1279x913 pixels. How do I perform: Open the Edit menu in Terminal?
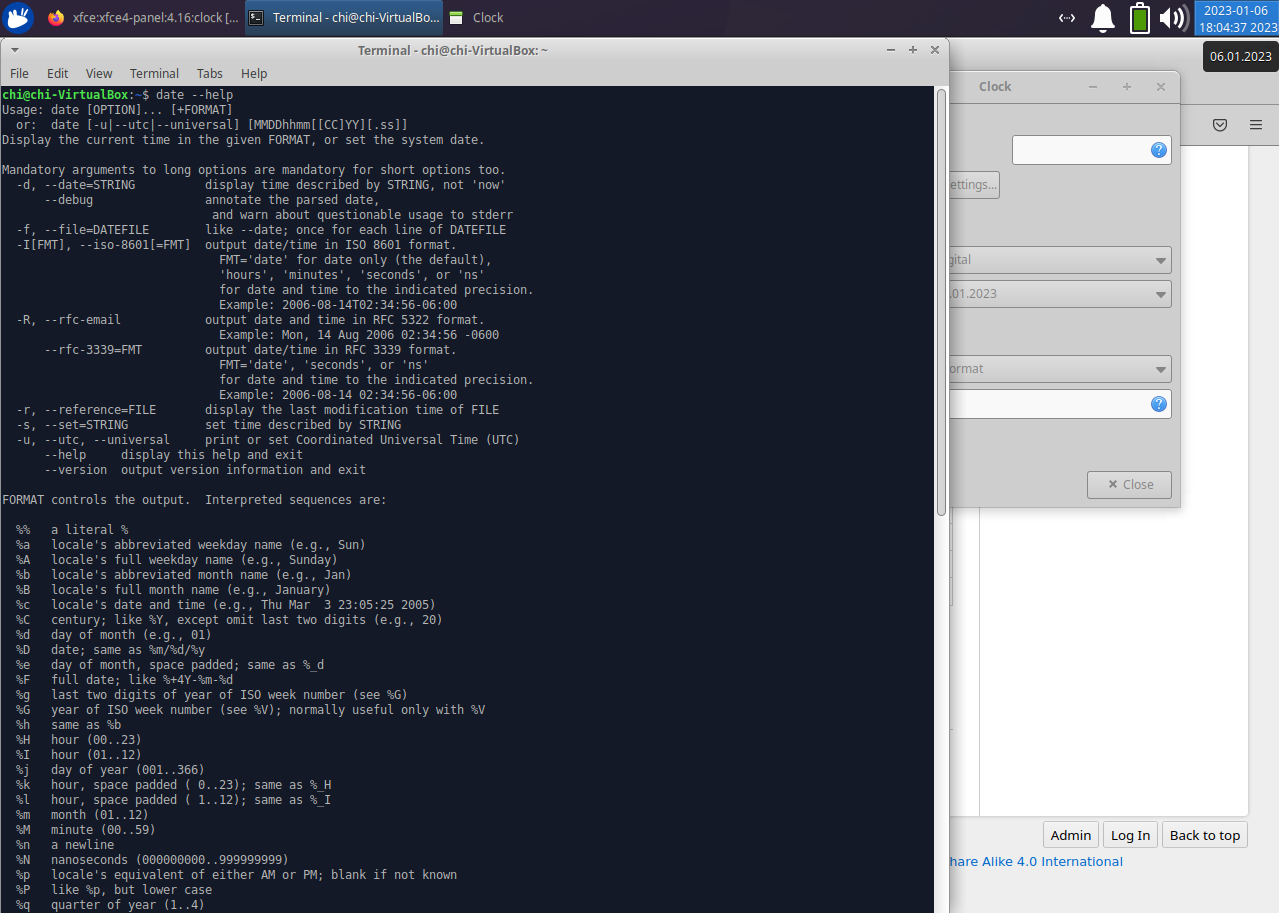[58, 73]
